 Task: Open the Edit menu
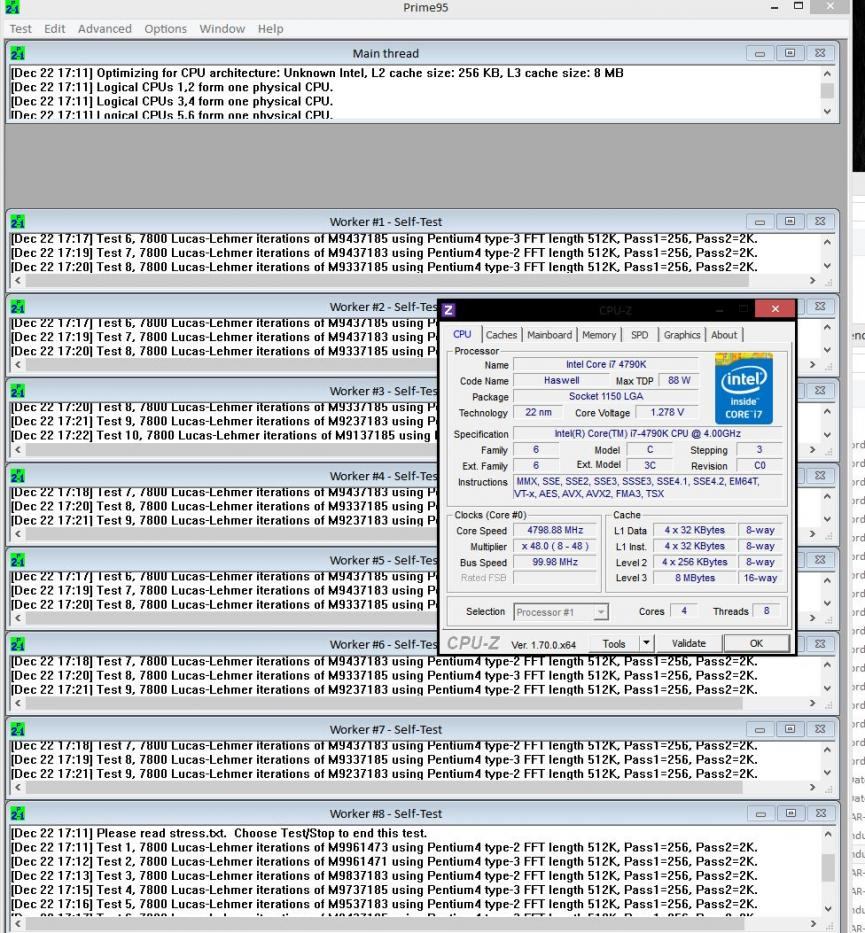click(55, 29)
